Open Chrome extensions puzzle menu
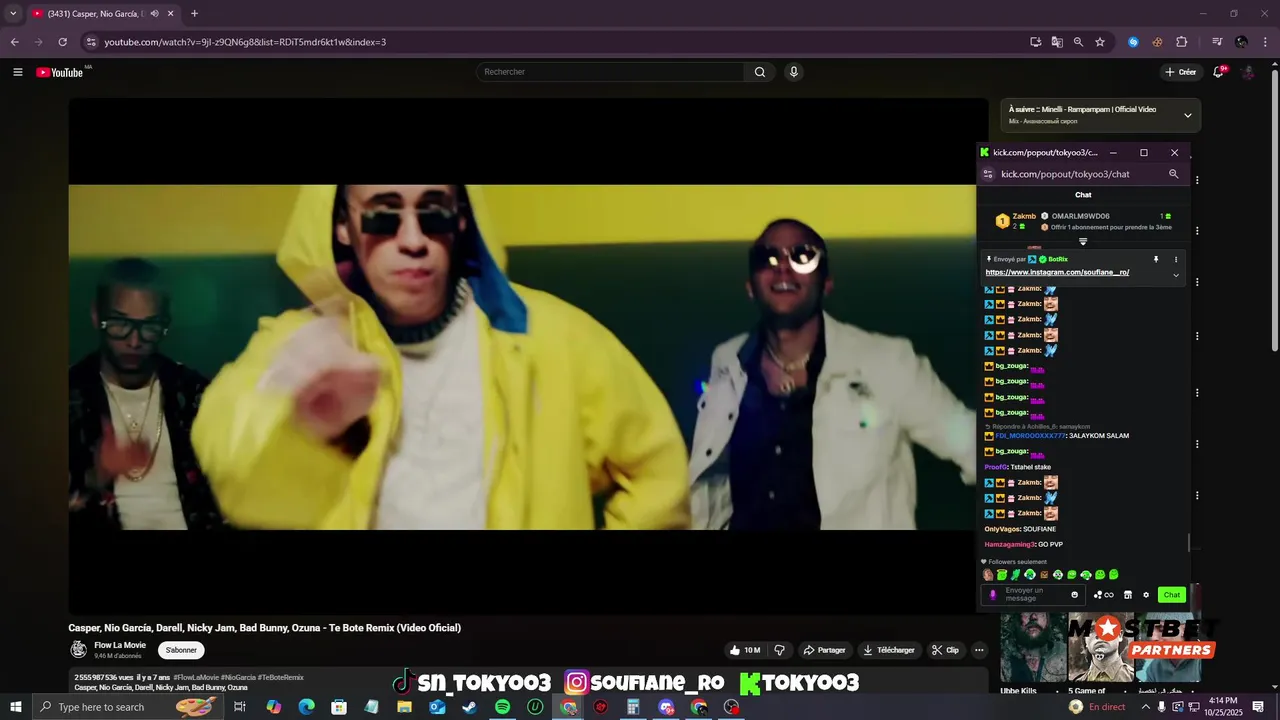Screen dimensions: 1280x720 coord(1182,42)
